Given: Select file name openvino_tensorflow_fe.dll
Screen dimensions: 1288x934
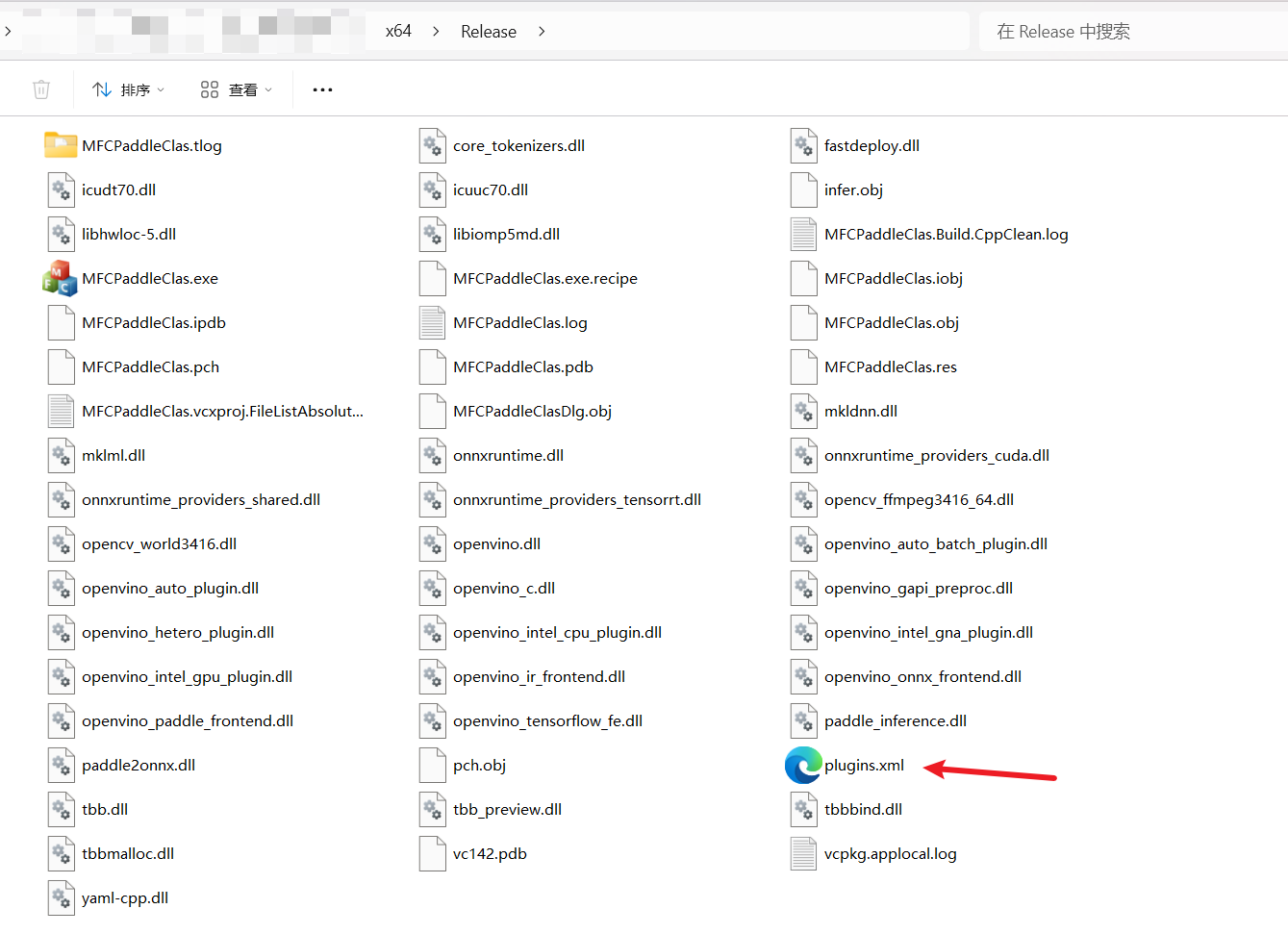Looking at the screenshot, I should click(547, 720).
